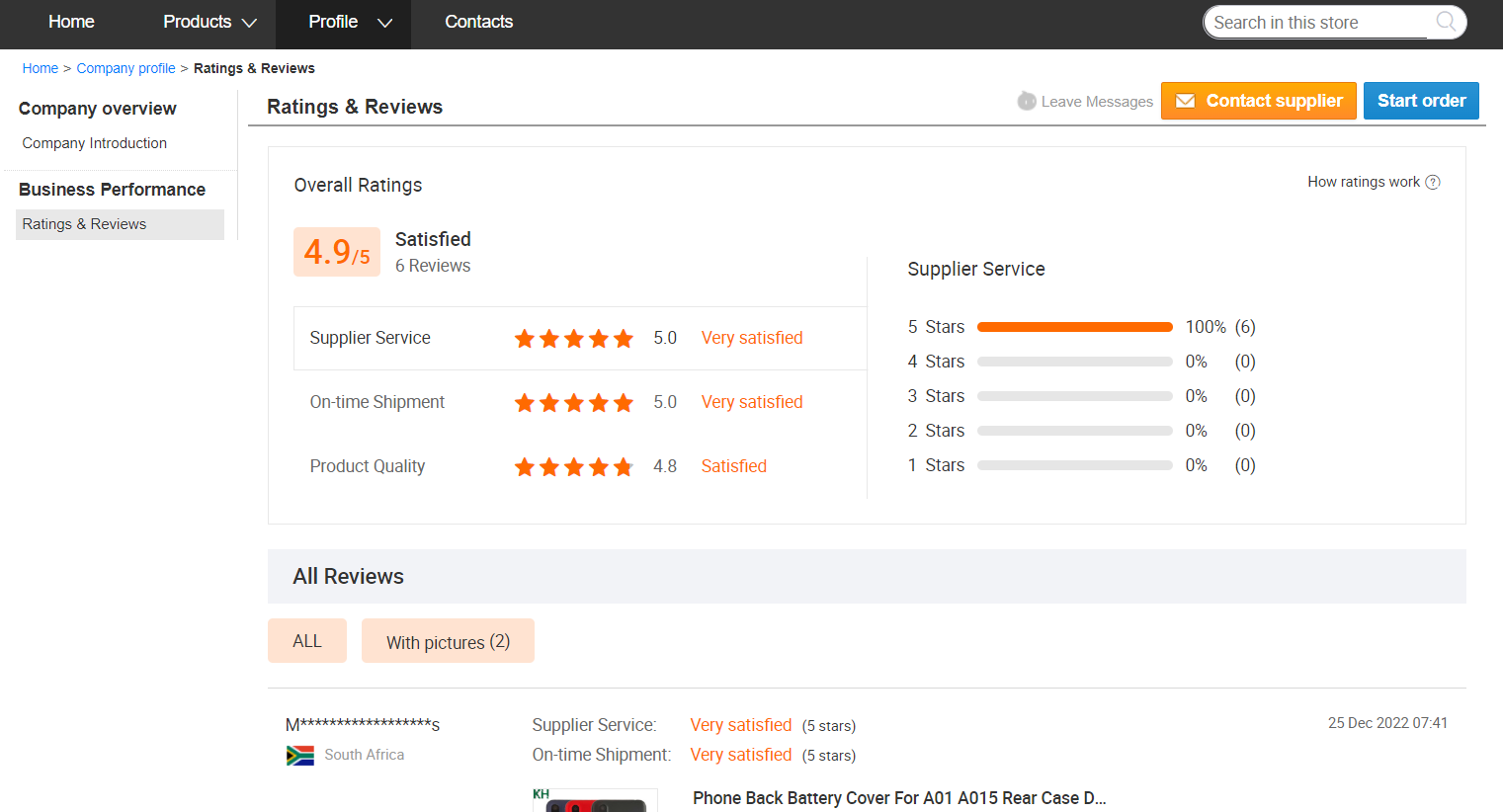Image resolution: width=1503 pixels, height=812 pixels.
Task: Click the 4.9/5 overall rating badge
Action: tap(337, 252)
